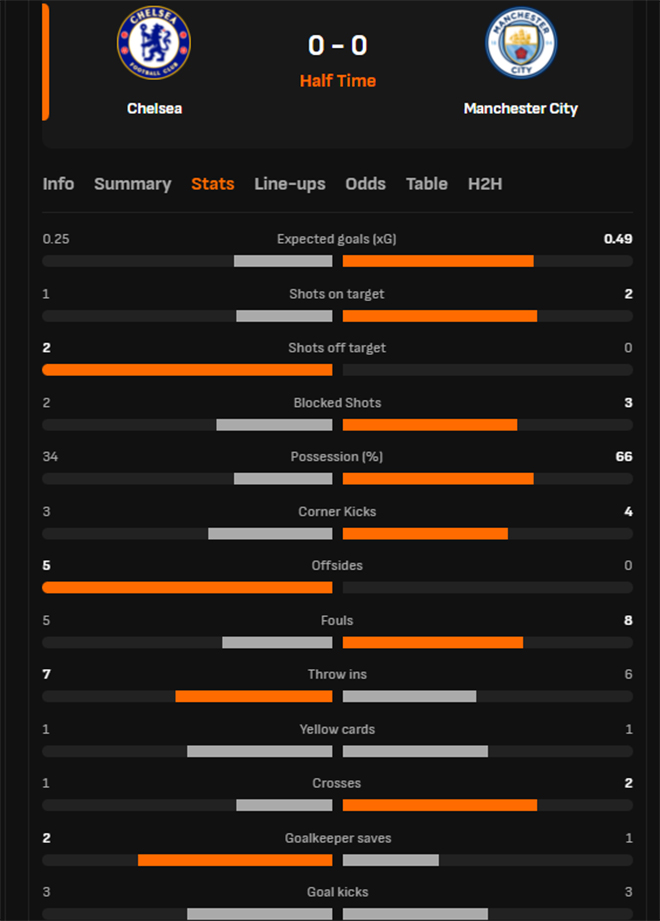Click the orange Possession bar for Manchester City
Screen dimensions: 660x921
(x=438, y=479)
